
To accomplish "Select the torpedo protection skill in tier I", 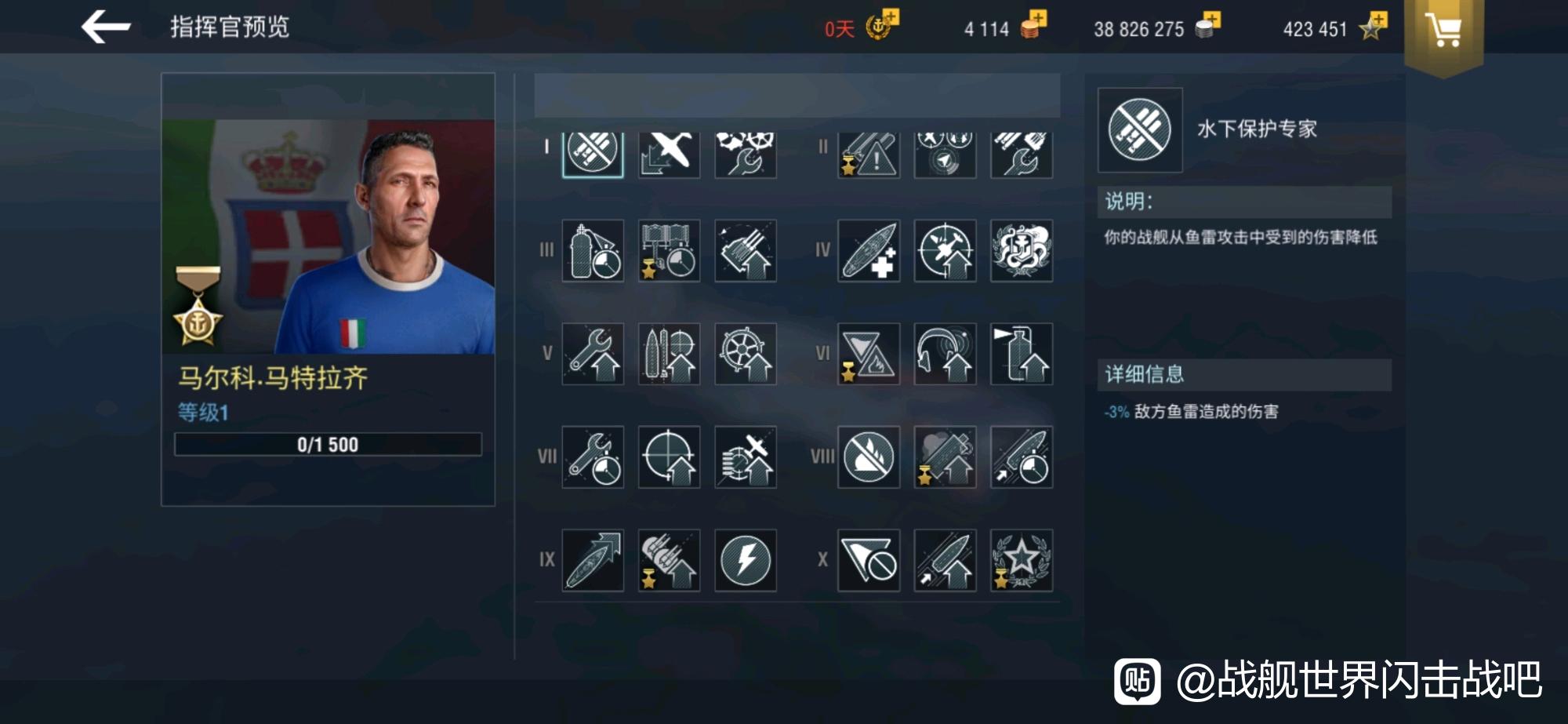I will [x=593, y=153].
